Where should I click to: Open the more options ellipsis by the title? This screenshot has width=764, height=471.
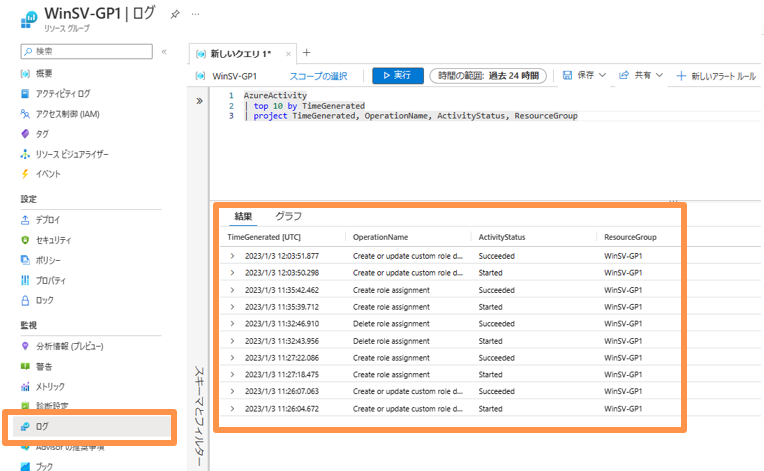[x=195, y=14]
